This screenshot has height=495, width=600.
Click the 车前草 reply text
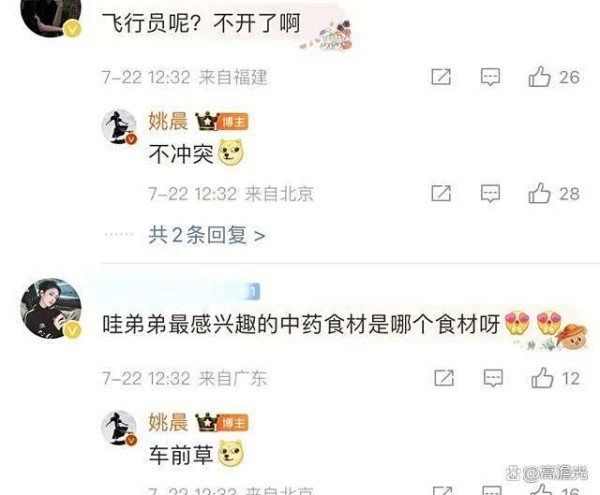click(181, 455)
